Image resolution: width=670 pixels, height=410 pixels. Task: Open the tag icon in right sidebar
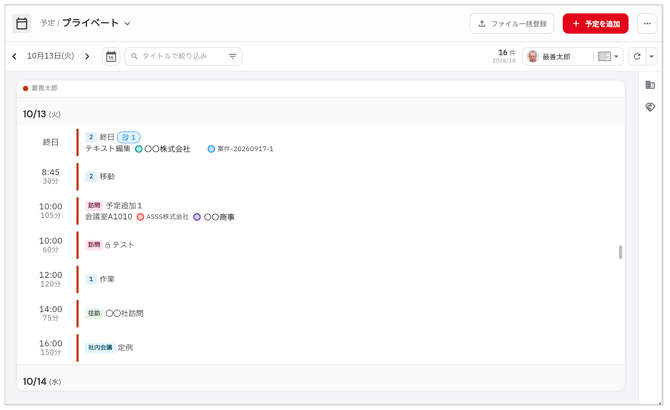tap(650, 107)
